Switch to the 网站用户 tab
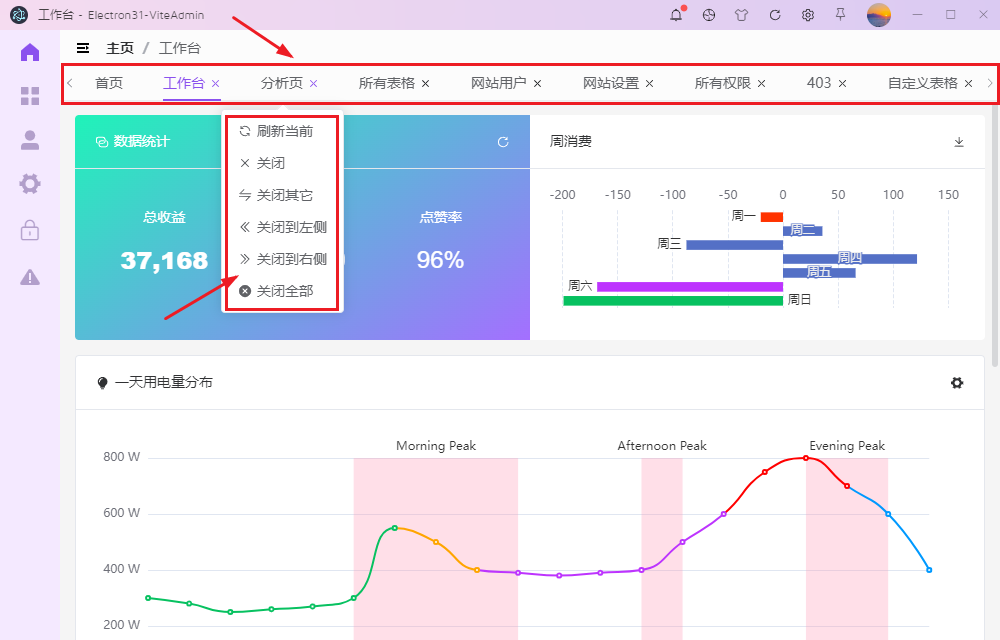1000x640 pixels. [499, 84]
